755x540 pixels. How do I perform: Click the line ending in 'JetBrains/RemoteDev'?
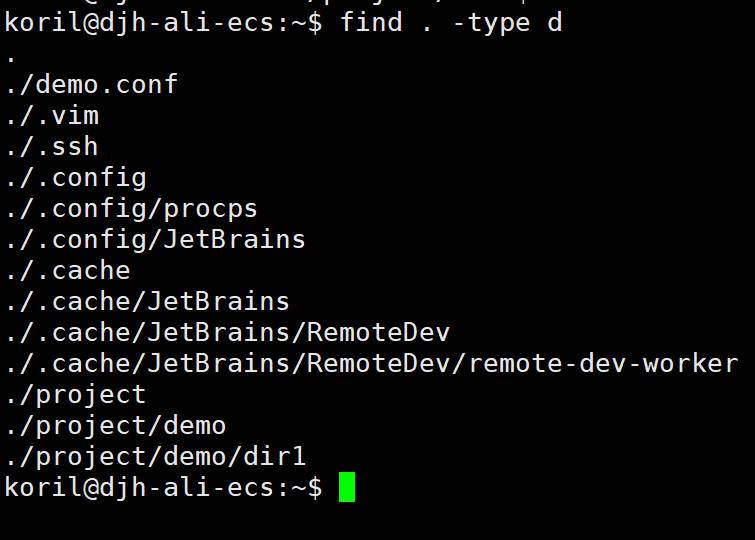(x=227, y=332)
